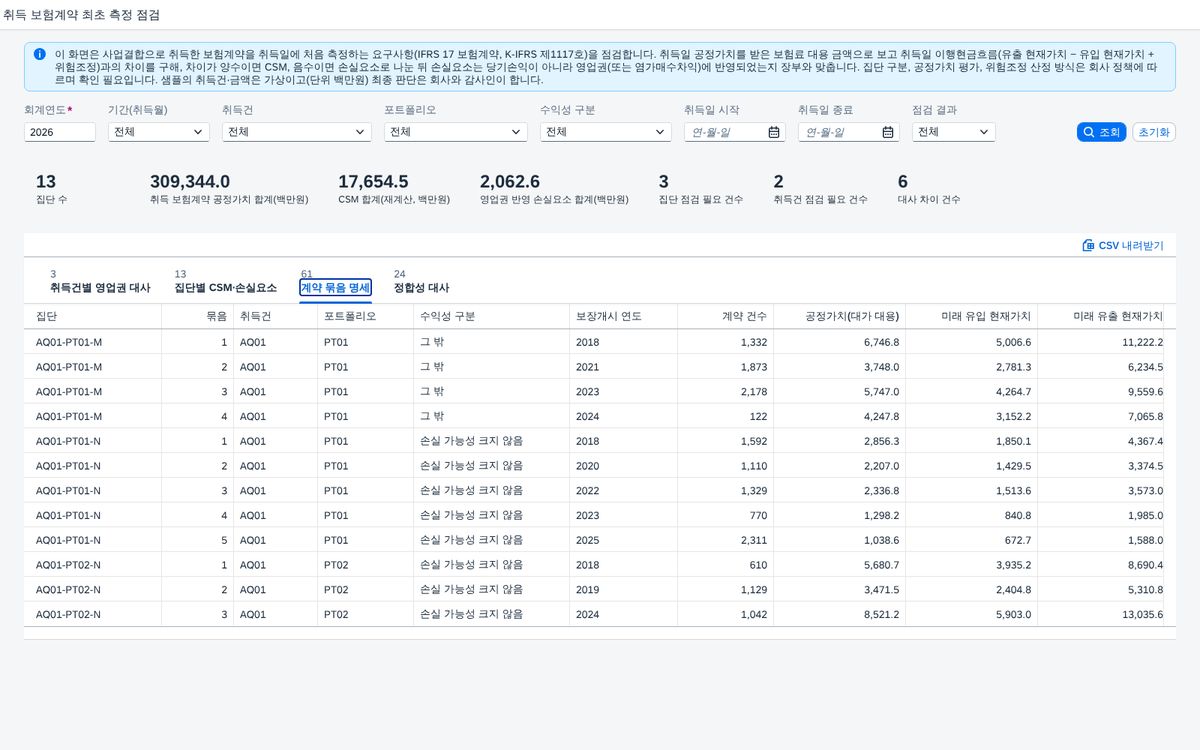Image resolution: width=1200 pixels, height=750 pixels.
Task: Click the 13,035.6 outflow value cell
Action: pyautogui.click(x=1101, y=614)
